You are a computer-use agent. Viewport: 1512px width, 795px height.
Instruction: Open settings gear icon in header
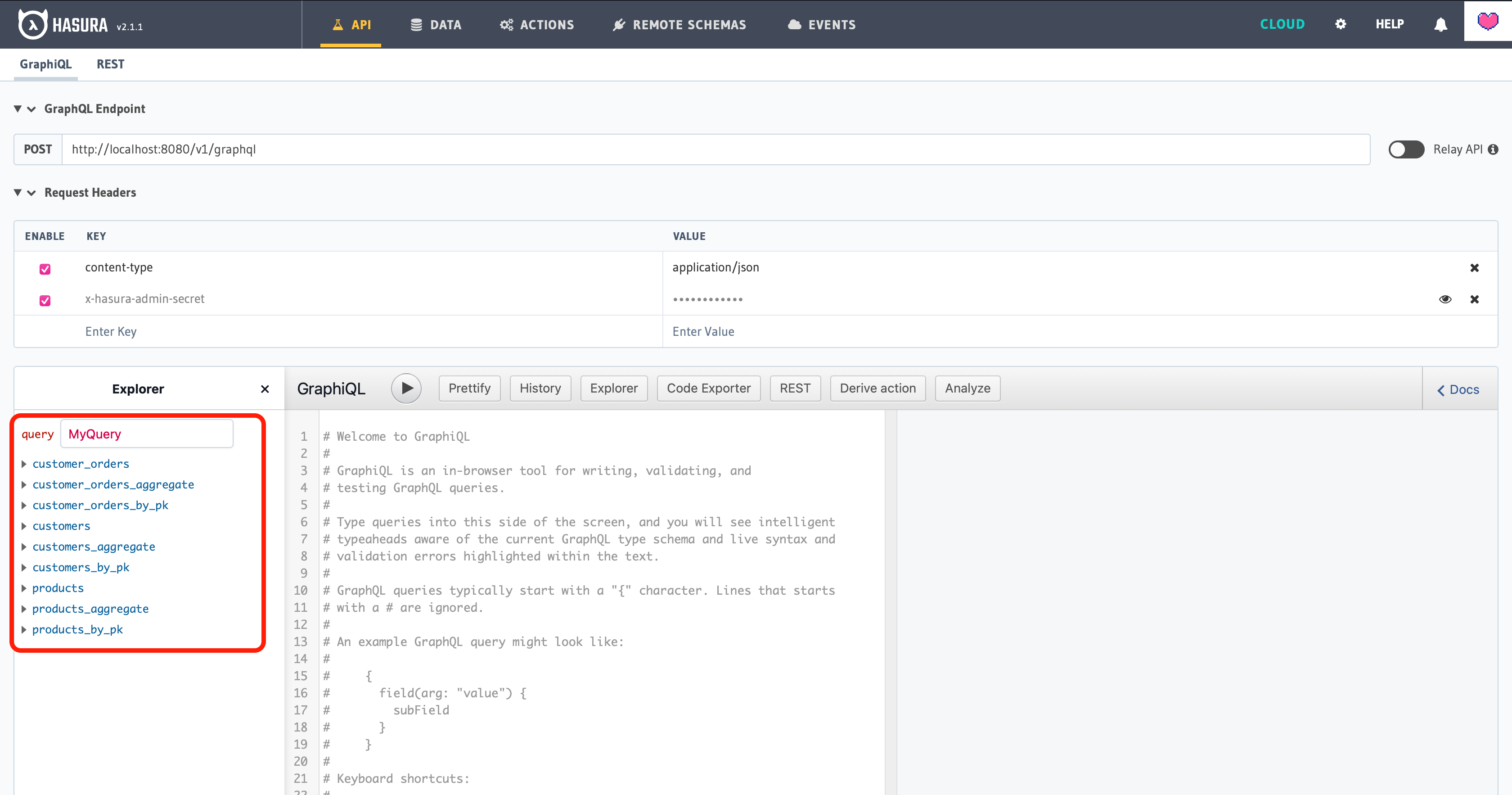pos(1340,24)
